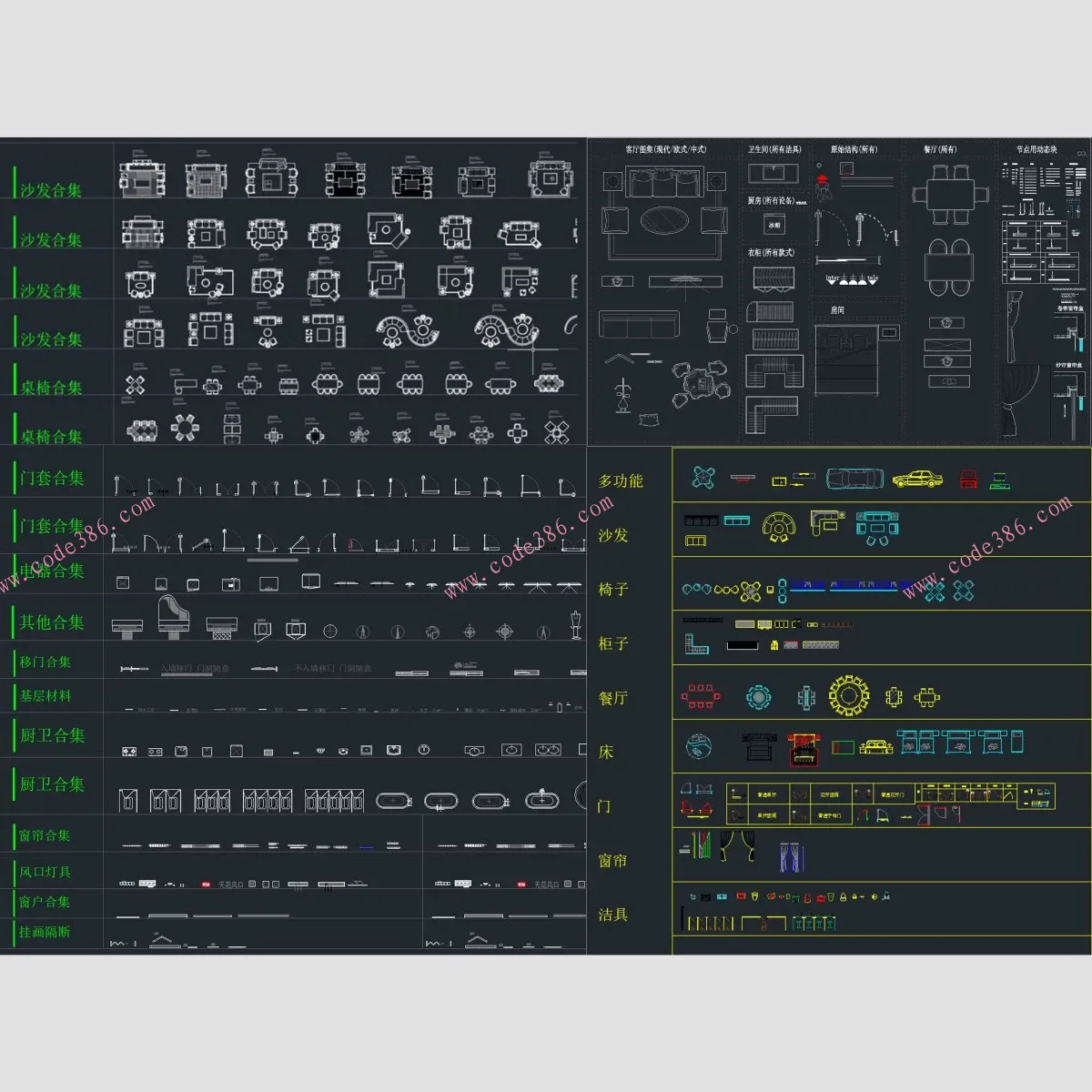The height and width of the screenshot is (1092, 1092).
Task: Select the yellow tie-back curtain block
Action: point(738,846)
